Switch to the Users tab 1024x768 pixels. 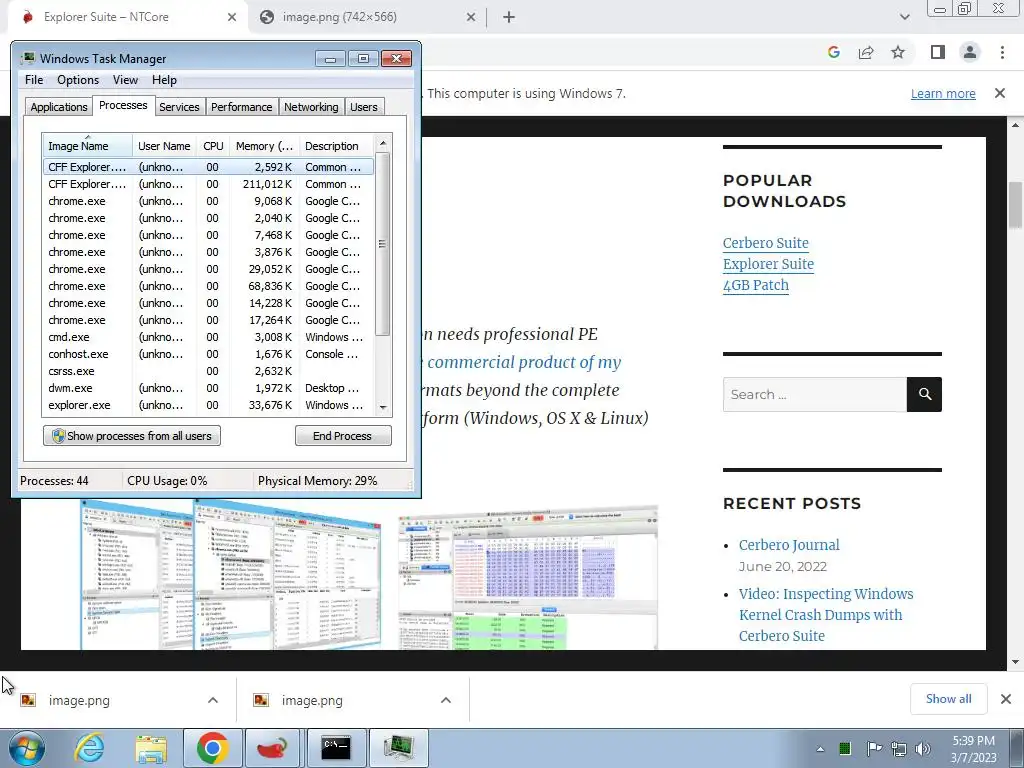tap(363, 107)
